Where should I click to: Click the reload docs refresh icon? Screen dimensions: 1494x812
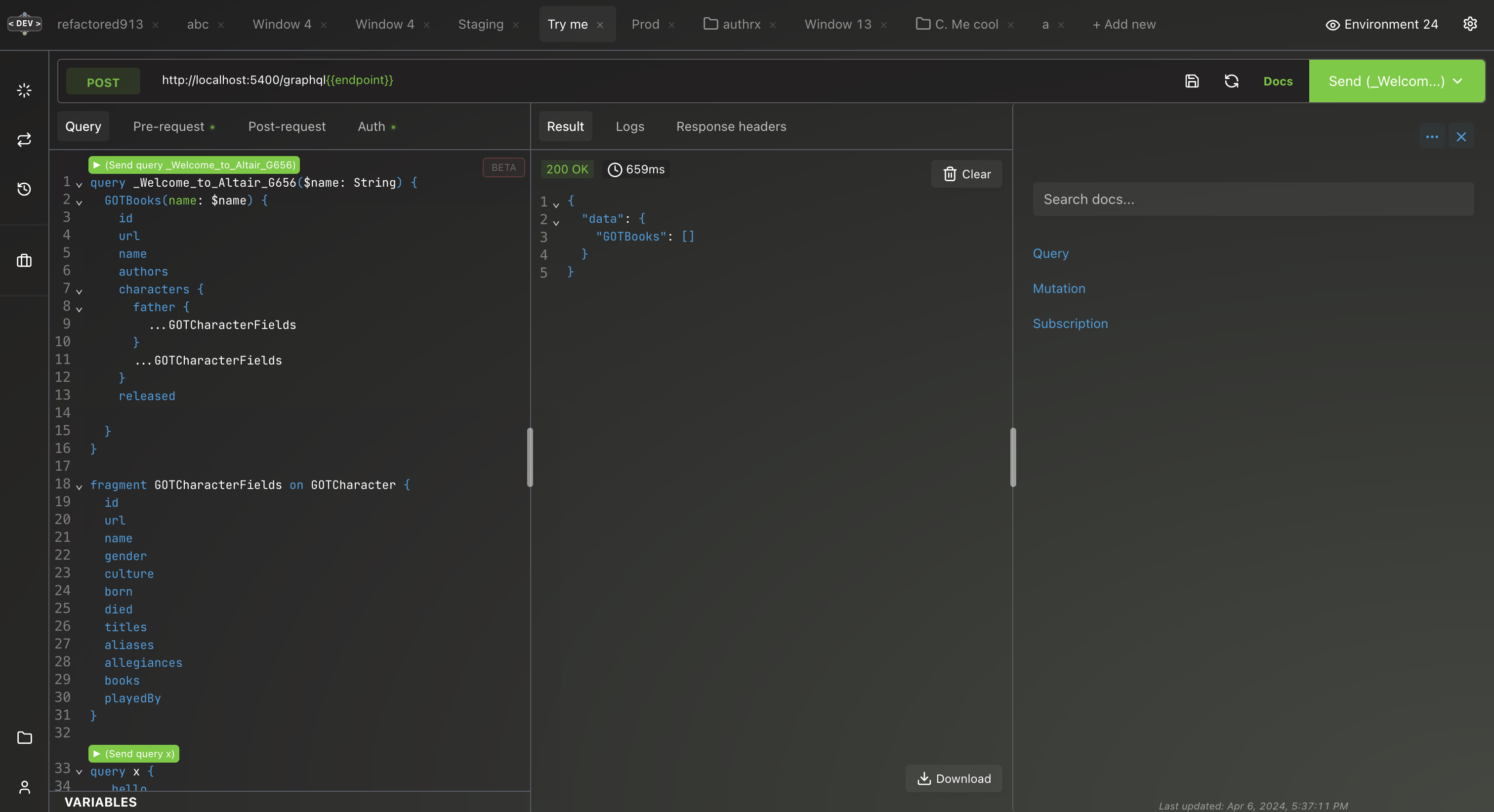[1231, 81]
